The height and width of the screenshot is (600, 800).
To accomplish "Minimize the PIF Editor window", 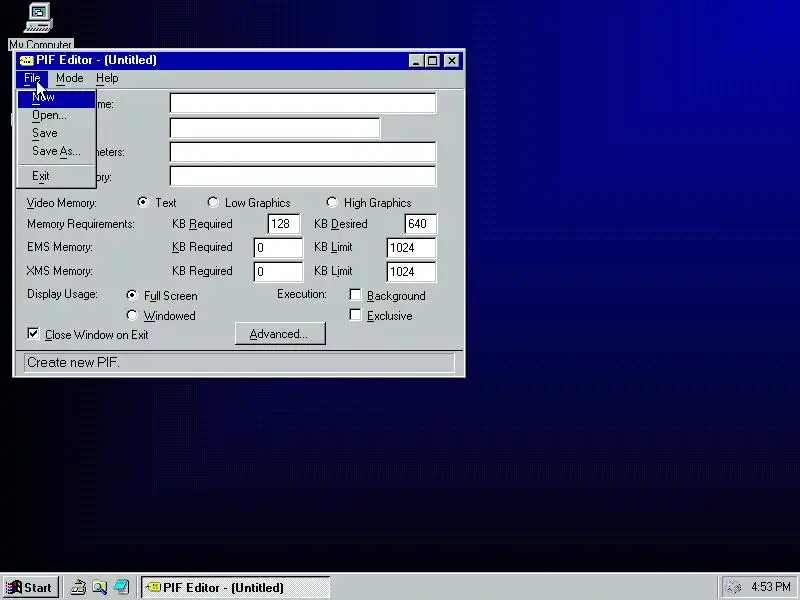I will (x=416, y=61).
